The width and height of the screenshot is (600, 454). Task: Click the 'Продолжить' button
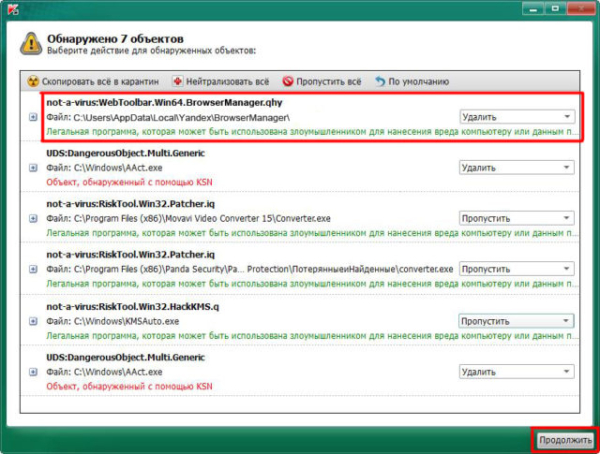pyautogui.click(x=565, y=440)
